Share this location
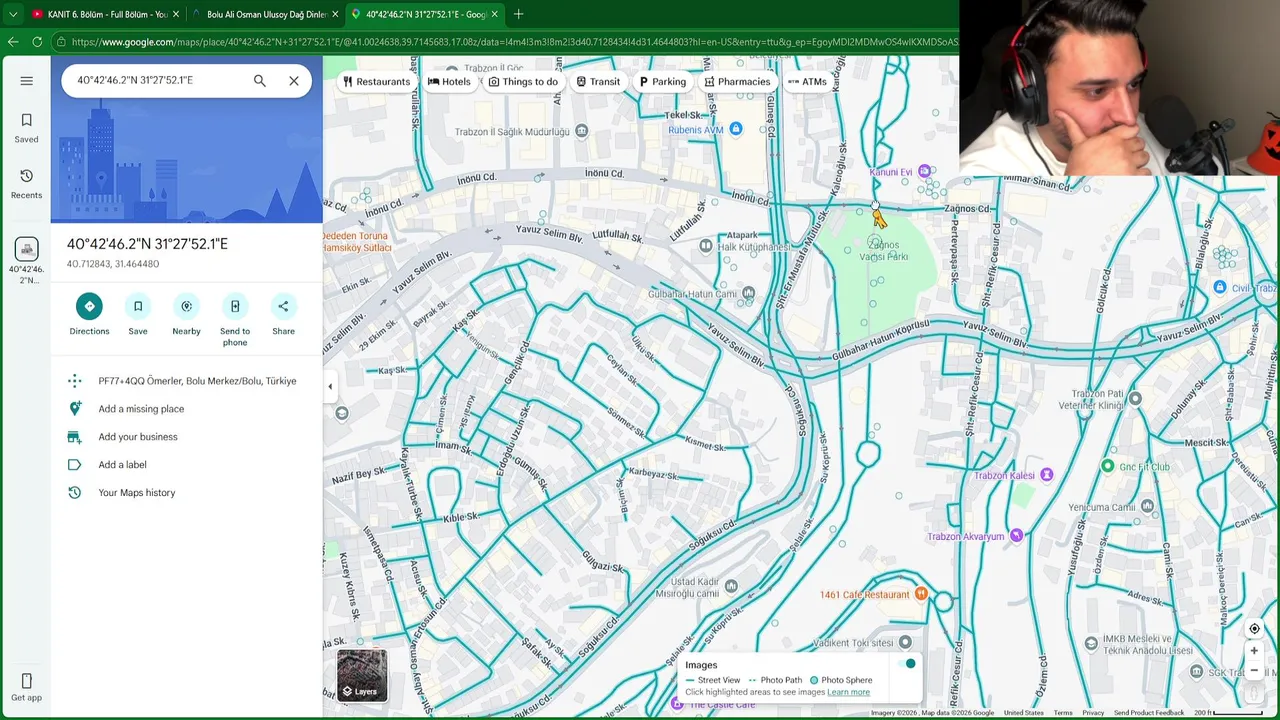 point(283,306)
